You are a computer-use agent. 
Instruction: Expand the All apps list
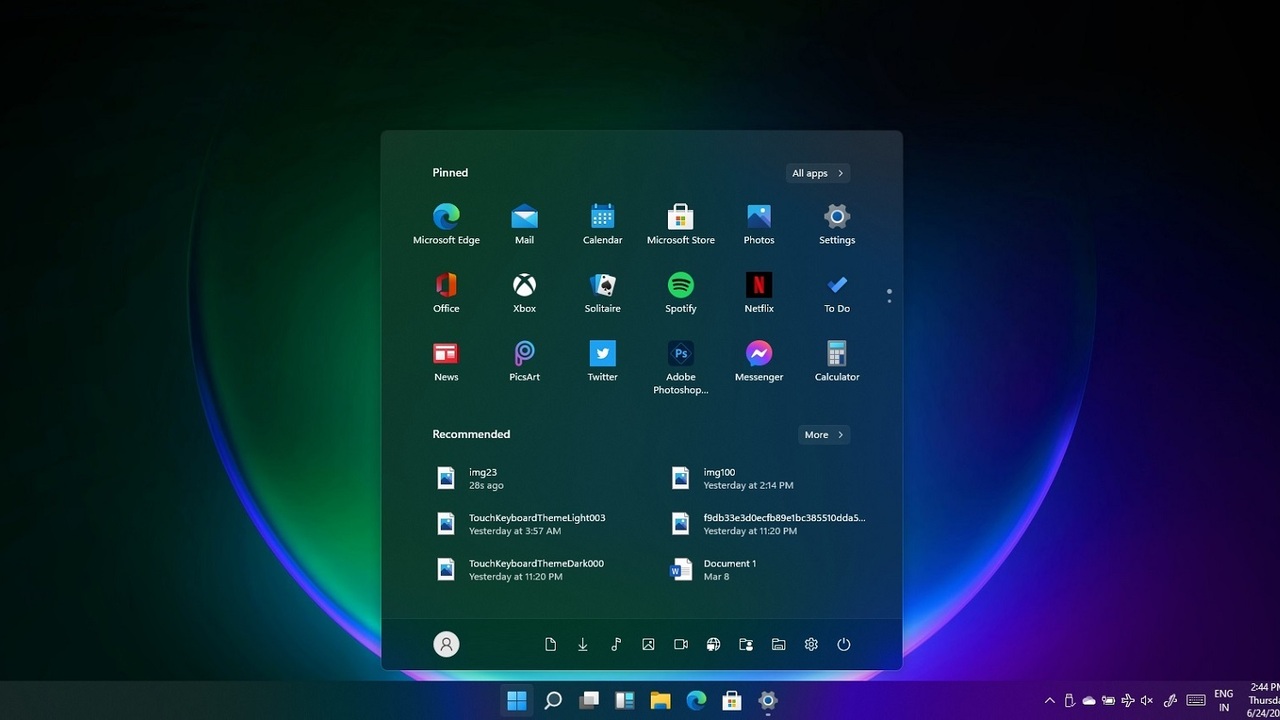click(x=817, y=173)
